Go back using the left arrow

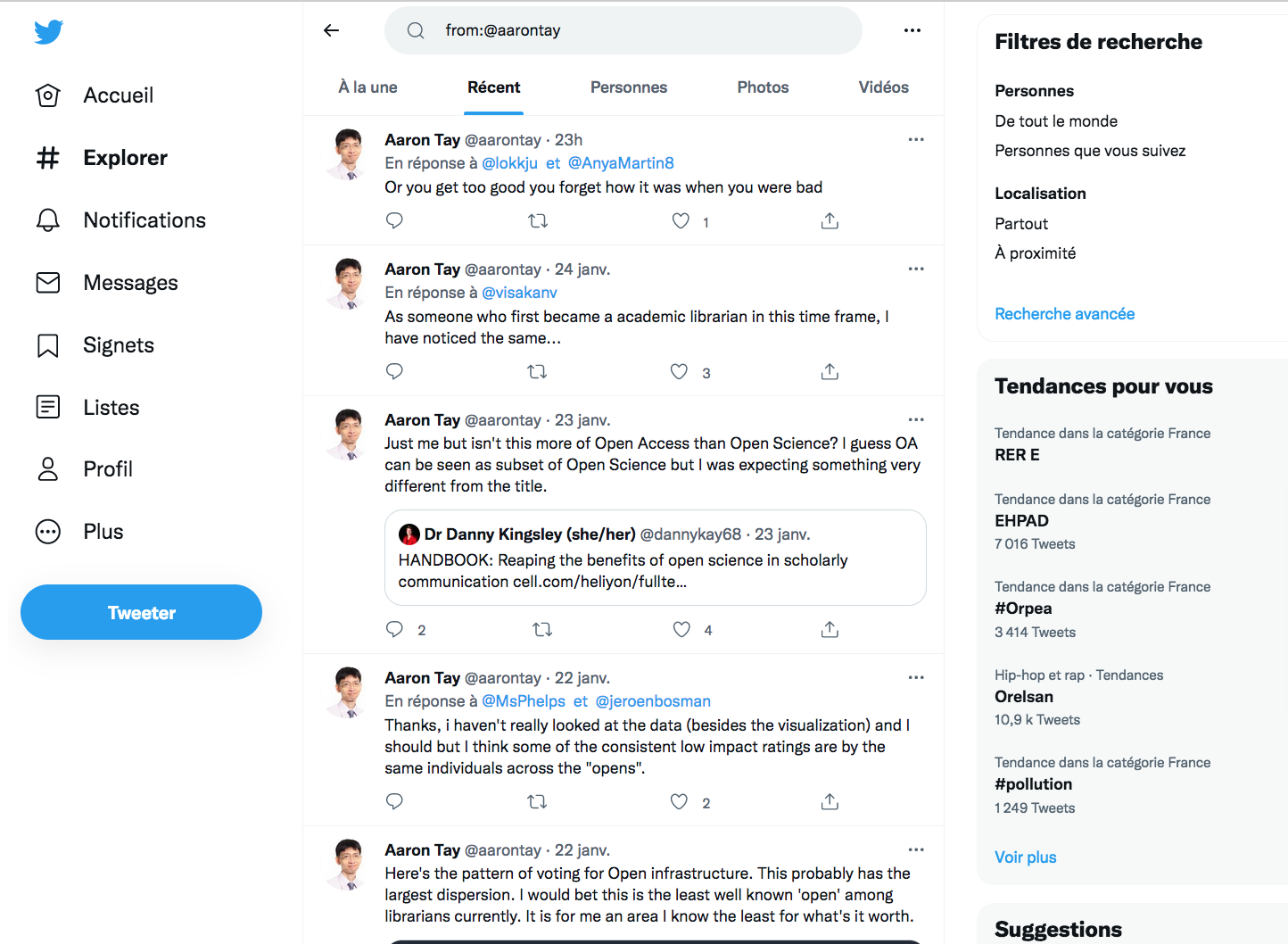332,30
